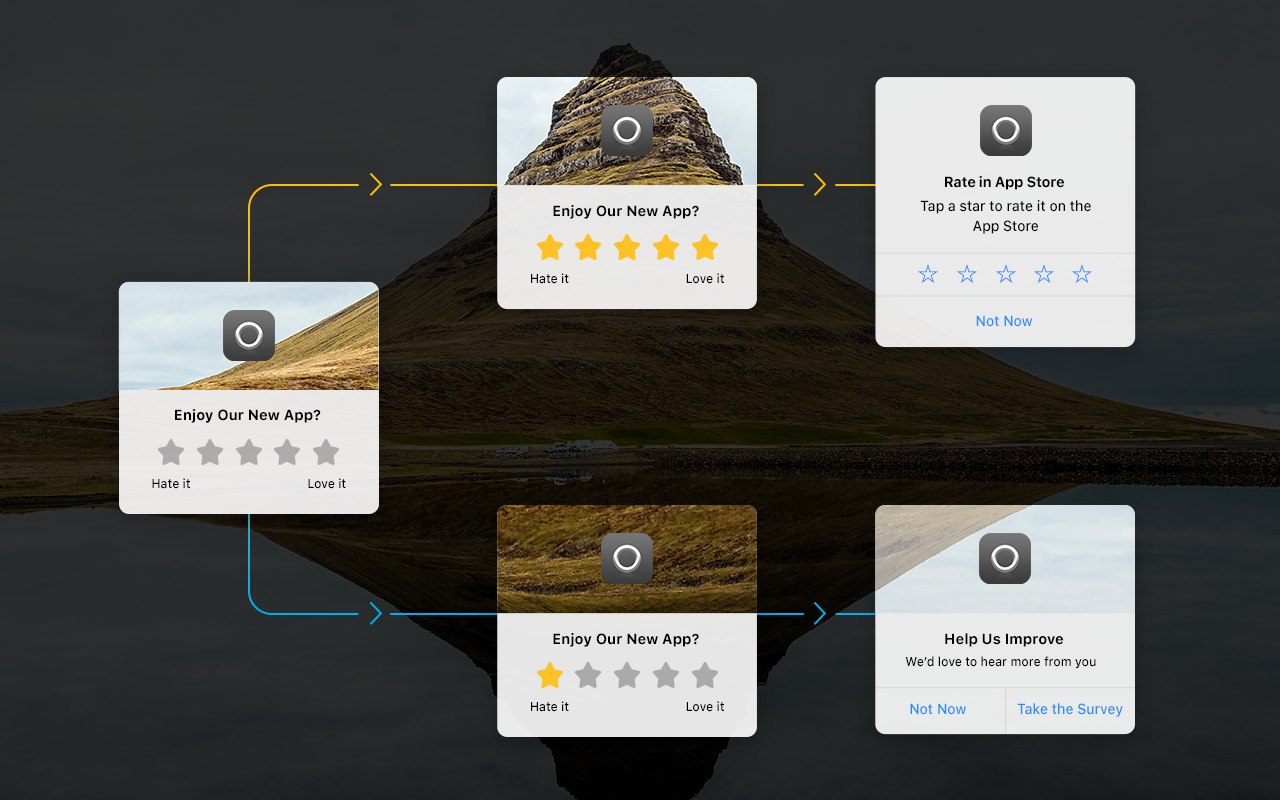The width and height of the screenshot is (1280, 800).
Task: Click Not Now in the Help Us Improve dialog
Action: pos(937,709)
